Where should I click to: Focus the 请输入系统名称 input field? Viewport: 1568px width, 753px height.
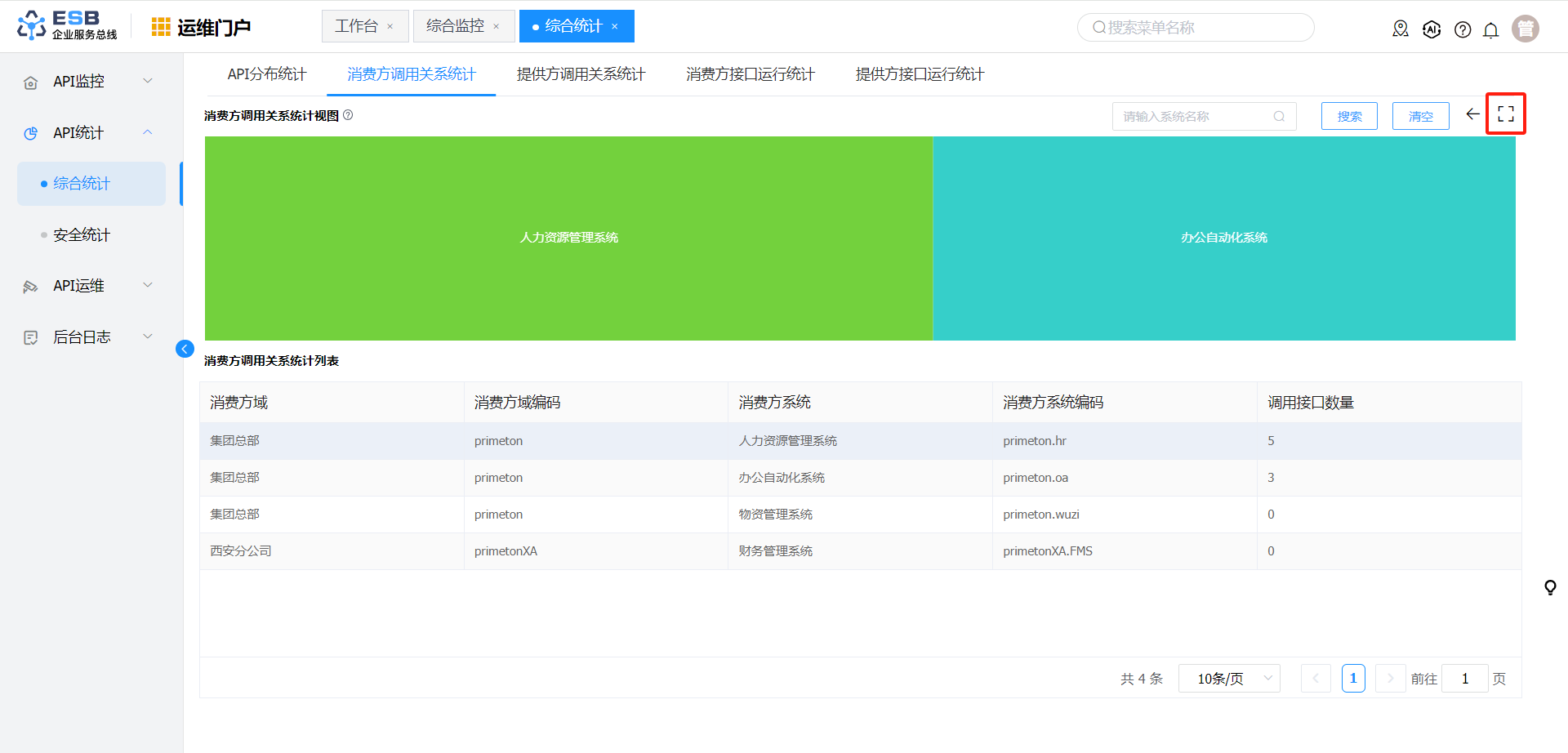pos(1194,117)
